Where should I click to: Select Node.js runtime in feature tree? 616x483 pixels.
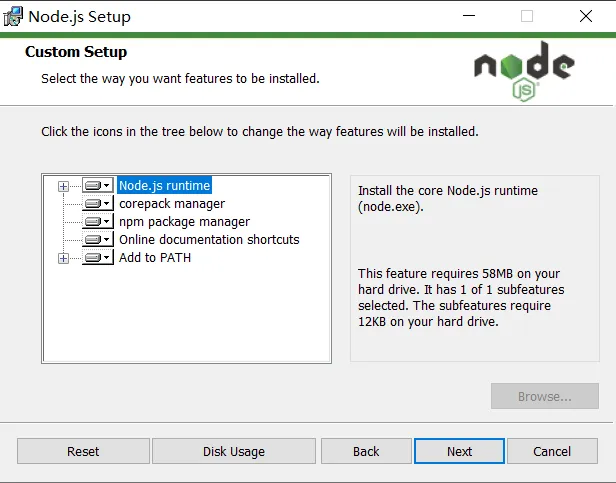click(165, 186)
